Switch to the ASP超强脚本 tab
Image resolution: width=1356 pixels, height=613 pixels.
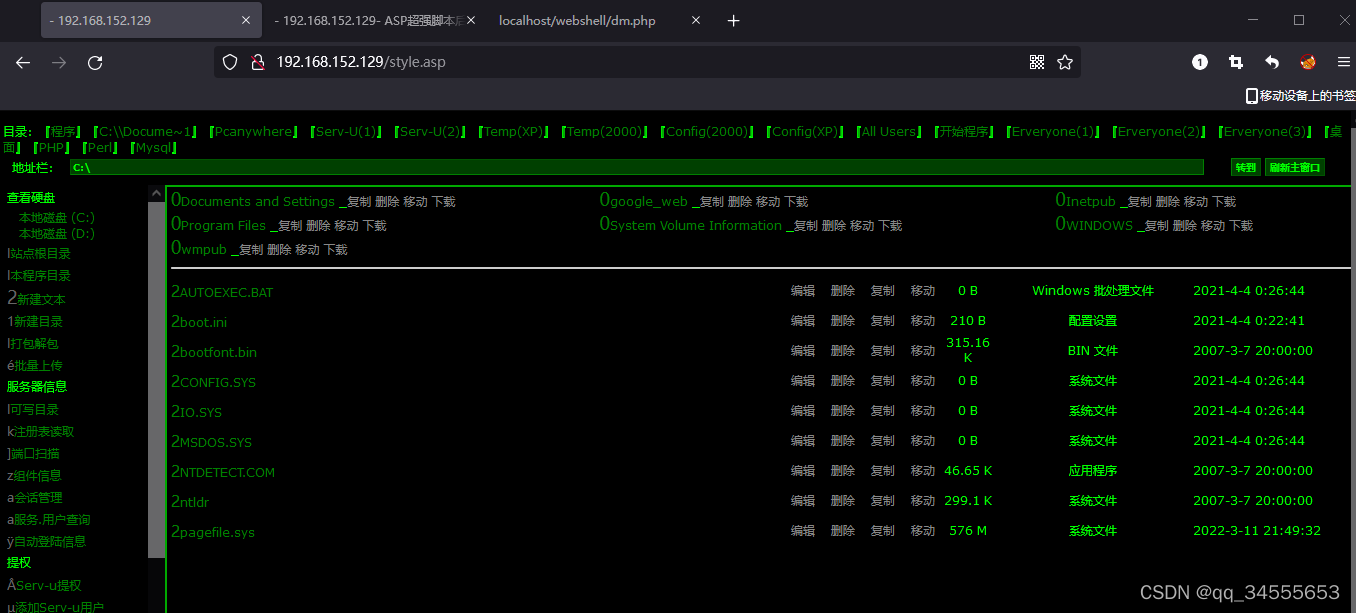pyautogui.click(x=375, y=20)
